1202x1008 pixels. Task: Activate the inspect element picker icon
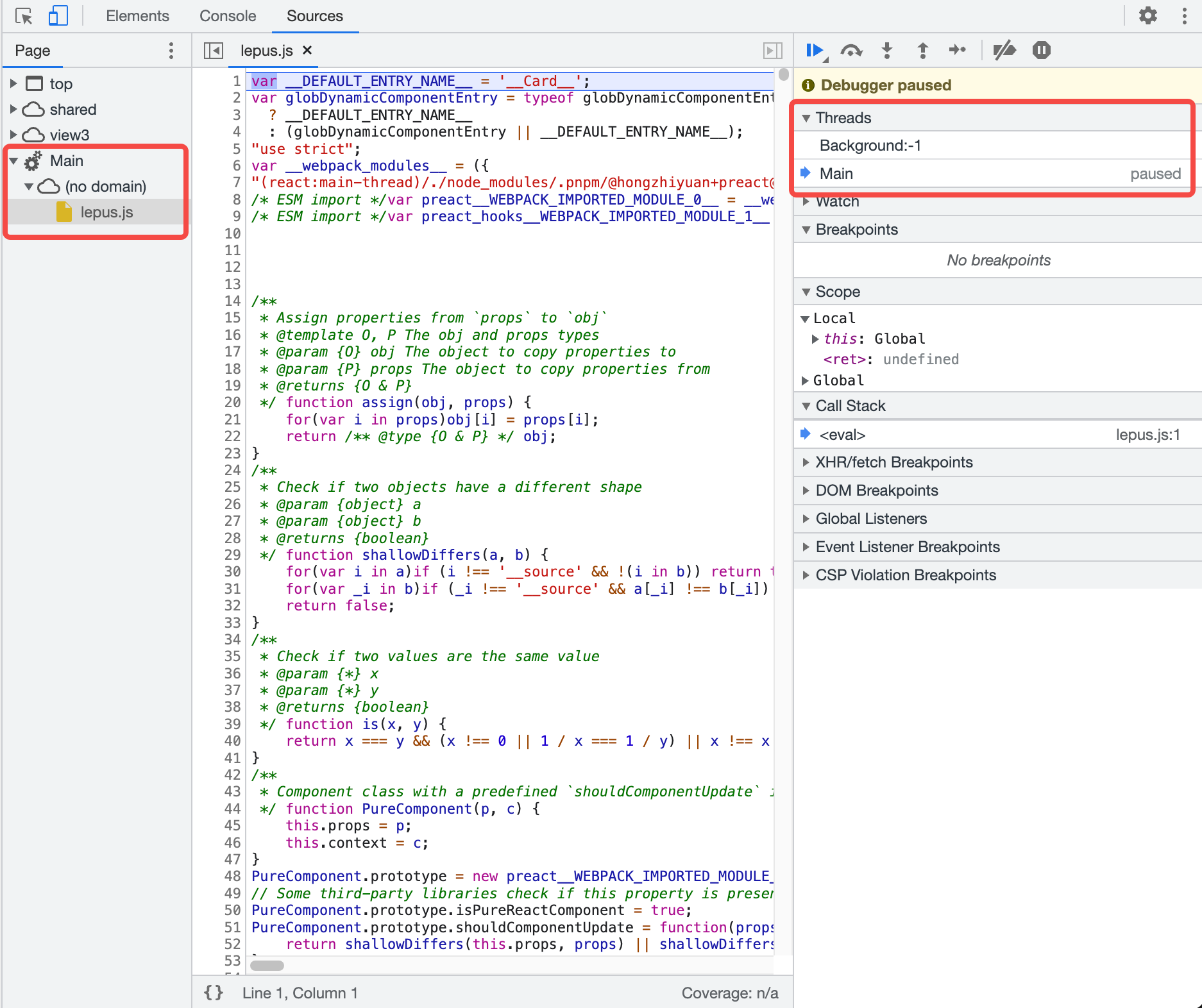[24, 16]
